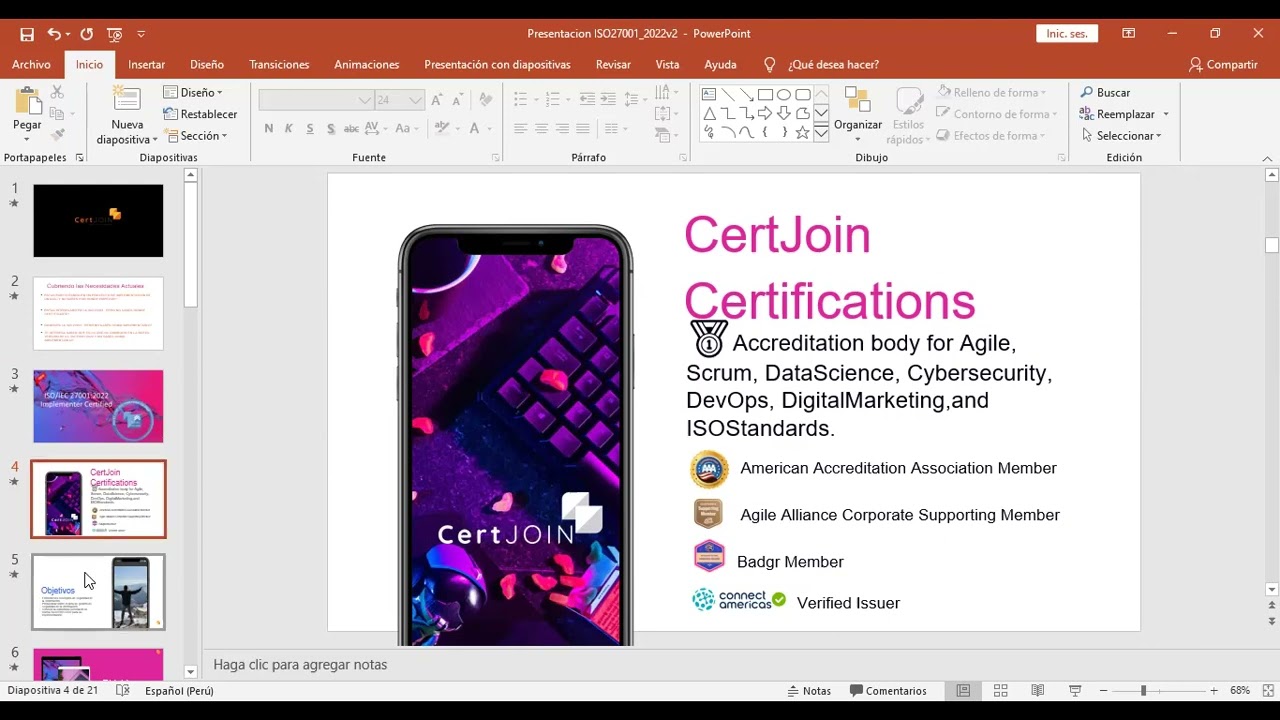1280x720 pixels.
Task: Open the Animaciones tab
Action: [x=367, y=65]
